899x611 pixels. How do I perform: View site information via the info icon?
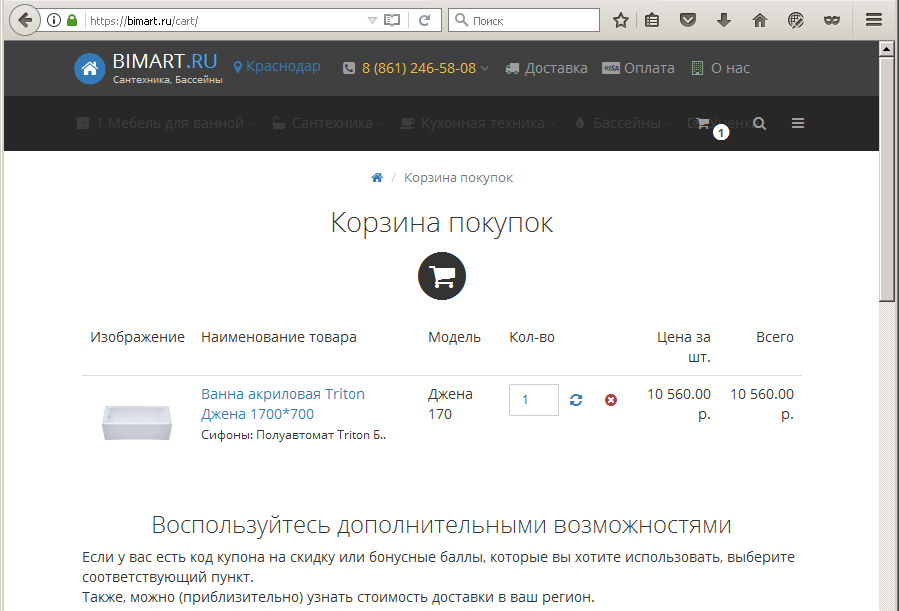54,21
